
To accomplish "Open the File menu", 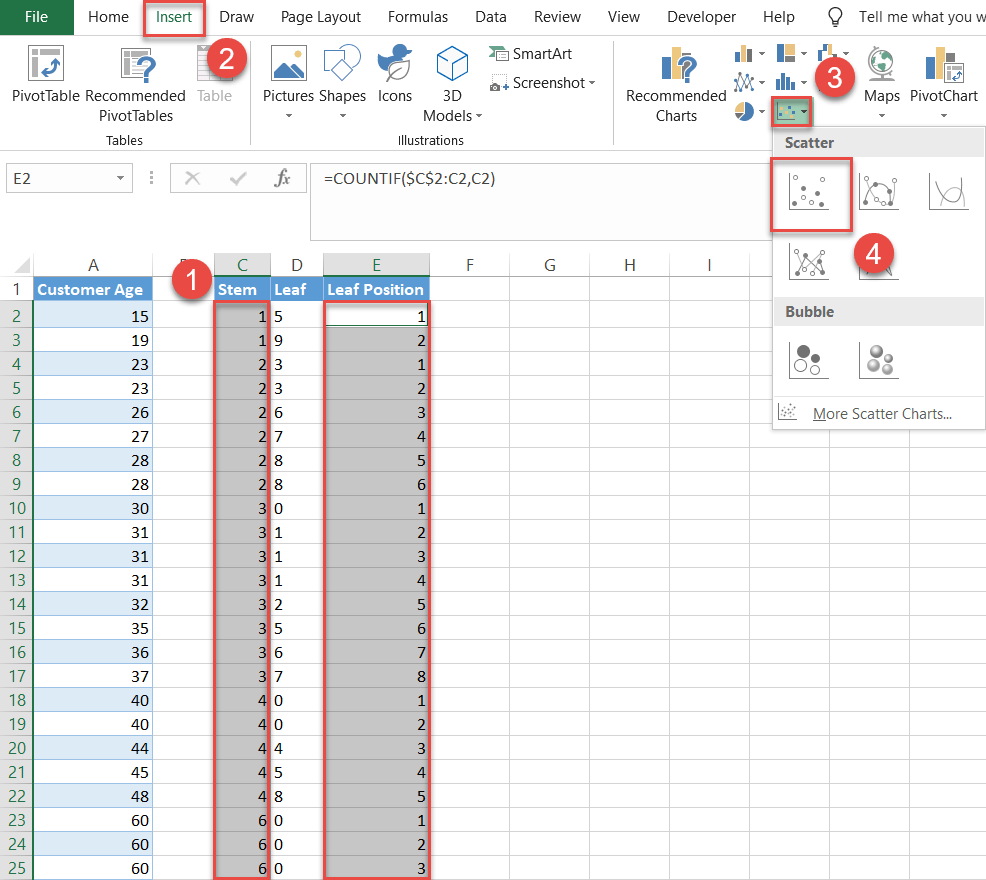I will (x=36, y=17).
